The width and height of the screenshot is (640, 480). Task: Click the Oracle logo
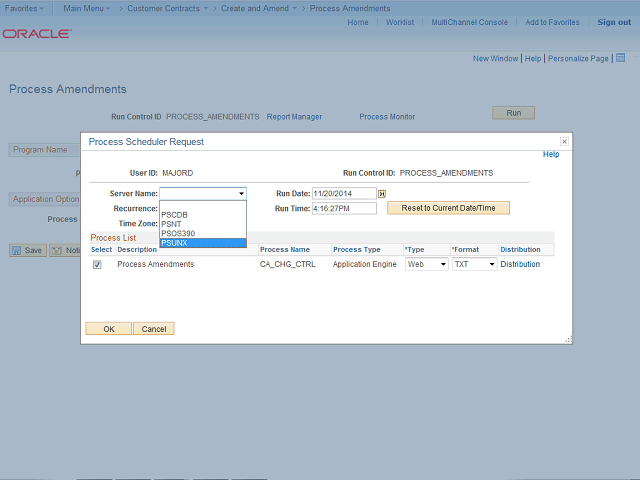click(37, 33)
